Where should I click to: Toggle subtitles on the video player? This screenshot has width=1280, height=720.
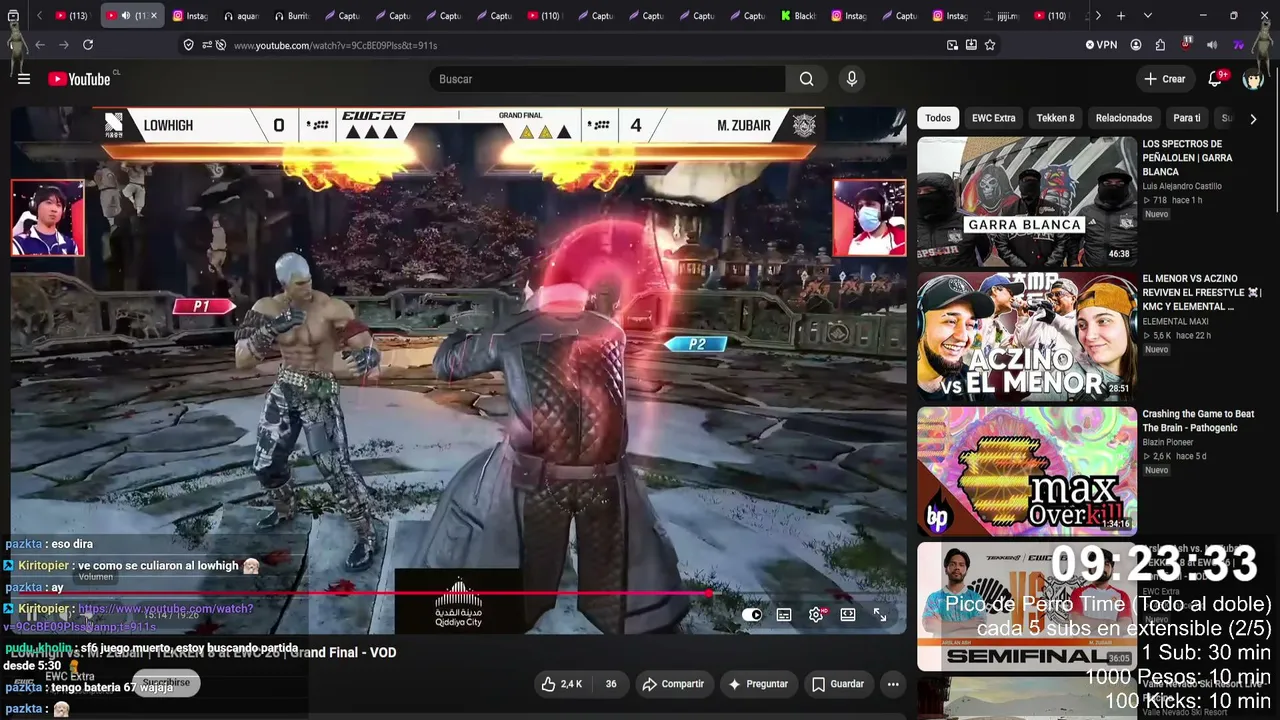coord(784,615)
